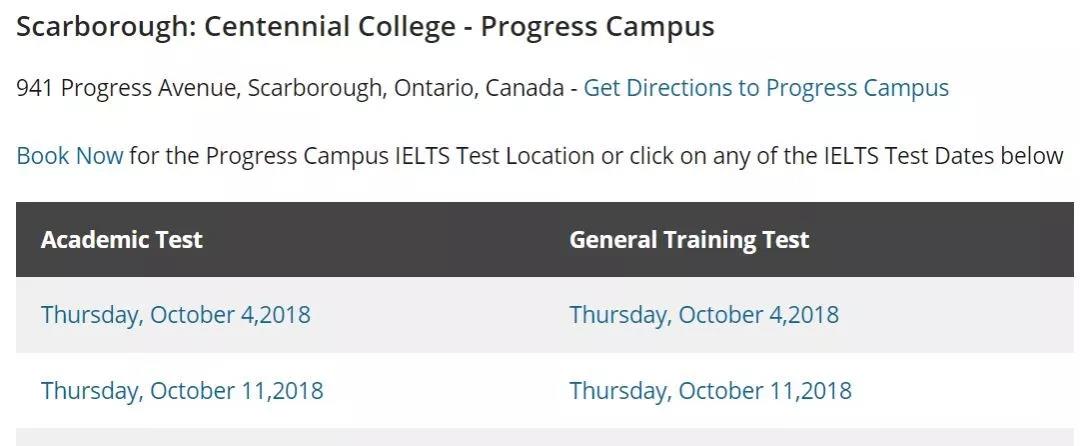
Task: Select Academic Test Thursday, October 4, 2018
Action: (x=176, y=315)
